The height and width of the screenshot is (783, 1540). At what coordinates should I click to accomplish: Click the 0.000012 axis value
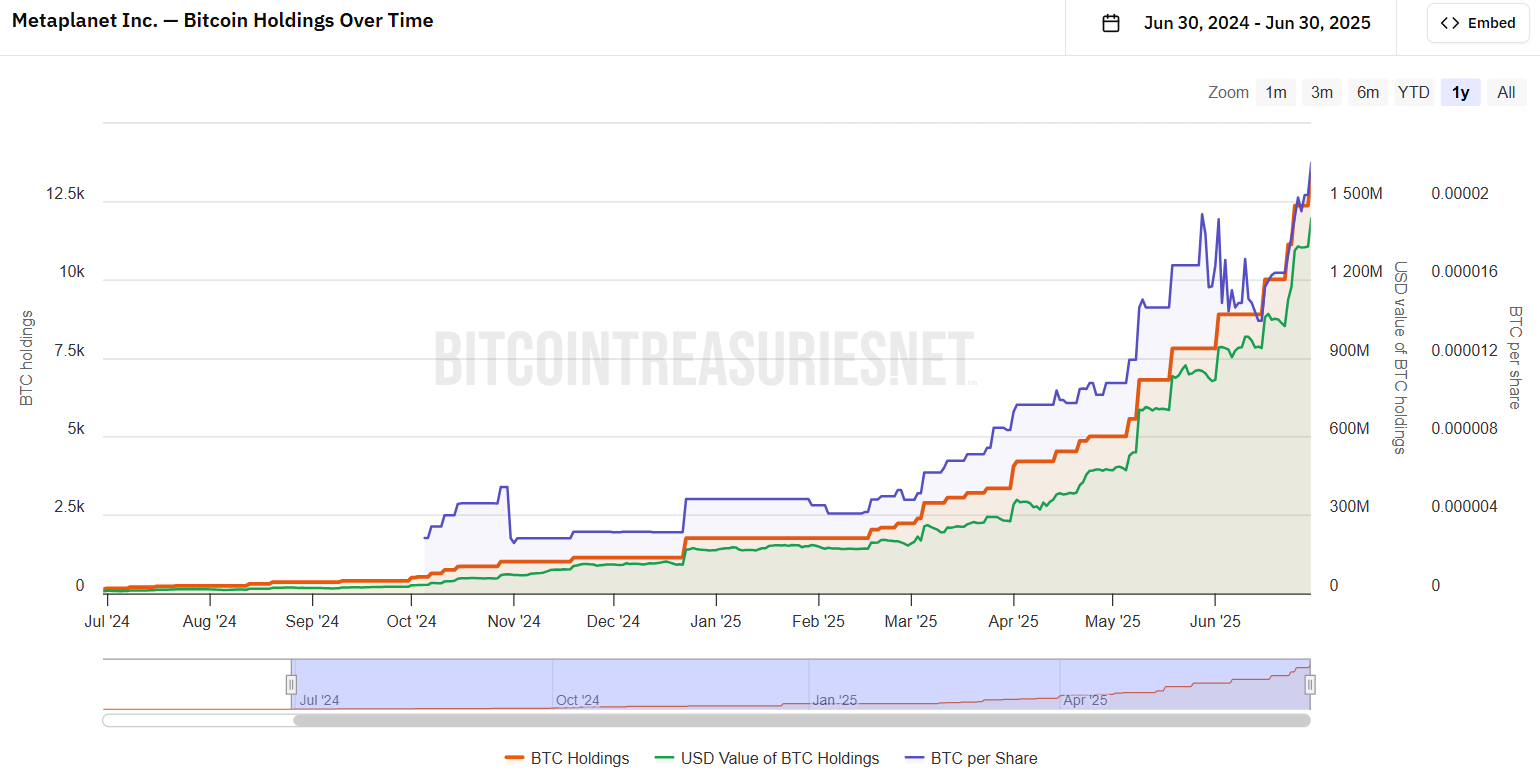1464,351
